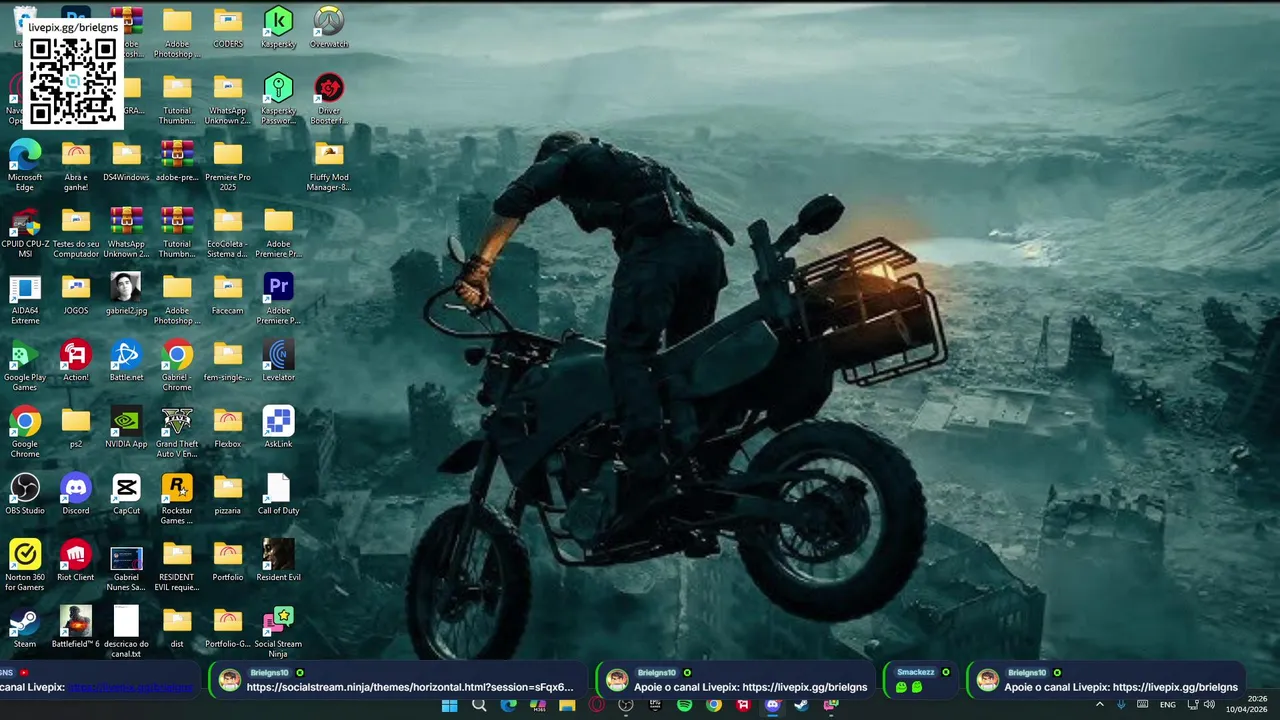This screenshot has height=720, width=1280.
Task: Open taskbar Search
Action: (479, 706)
